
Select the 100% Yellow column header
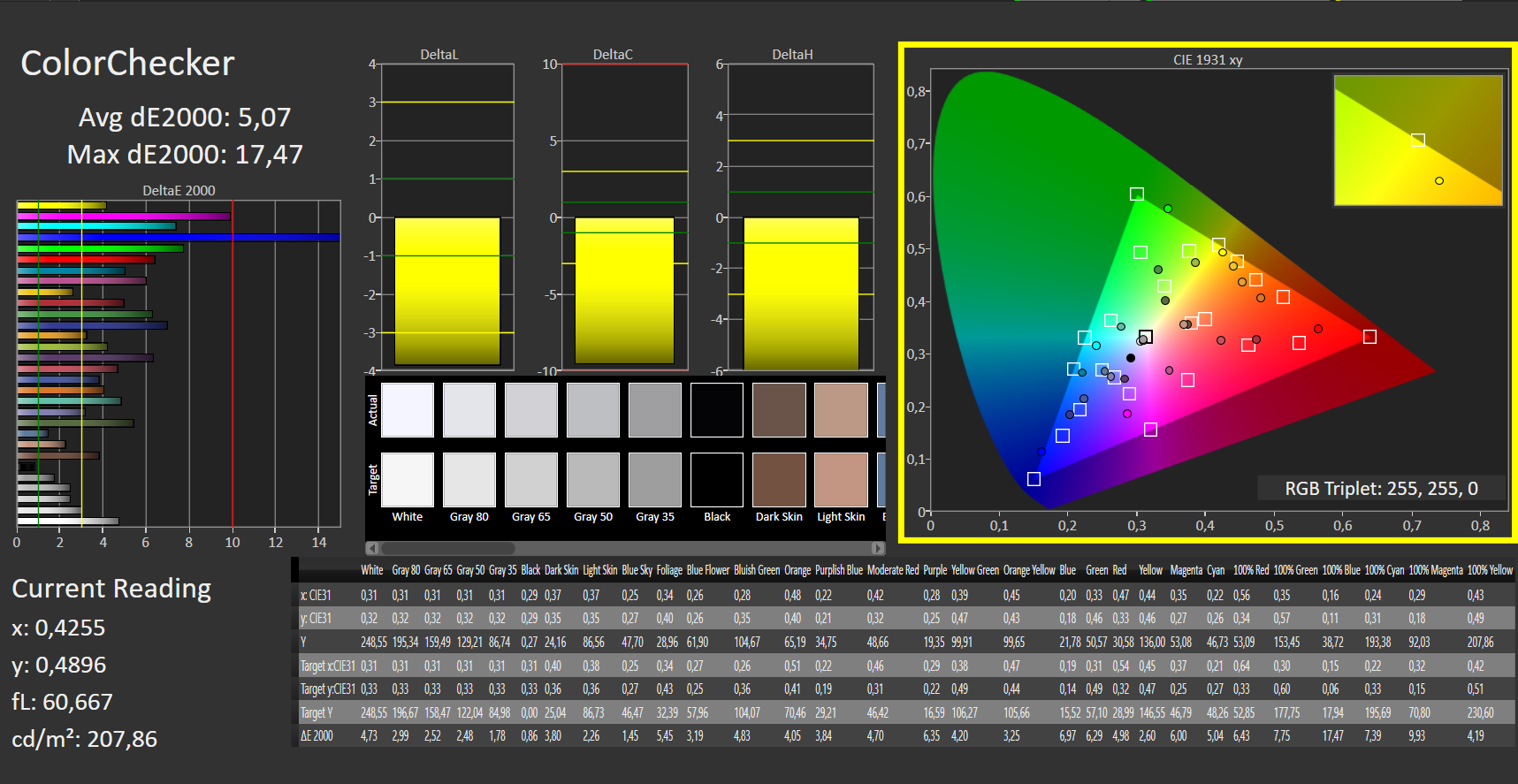1490,570
